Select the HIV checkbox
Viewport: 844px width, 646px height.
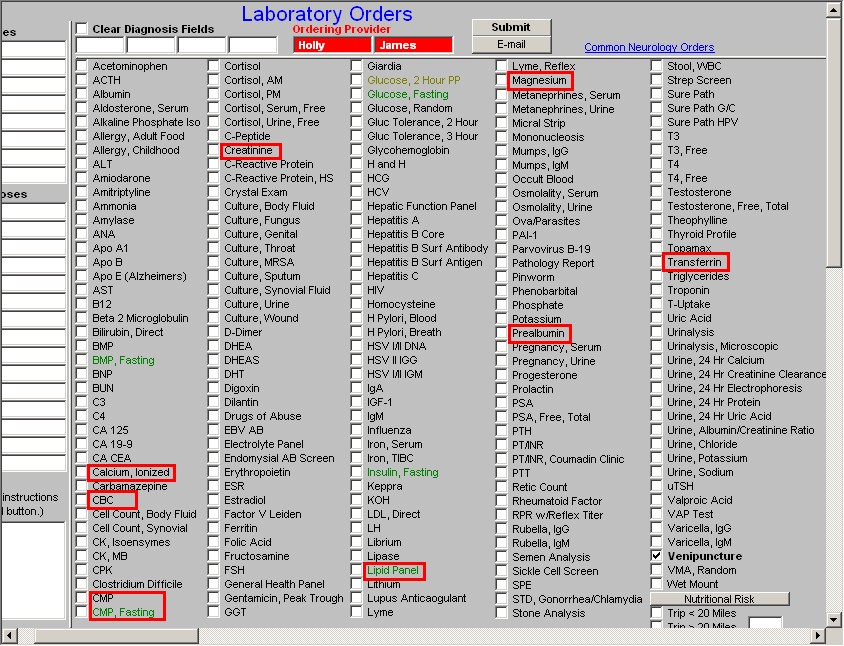click(x=356, y=290)
